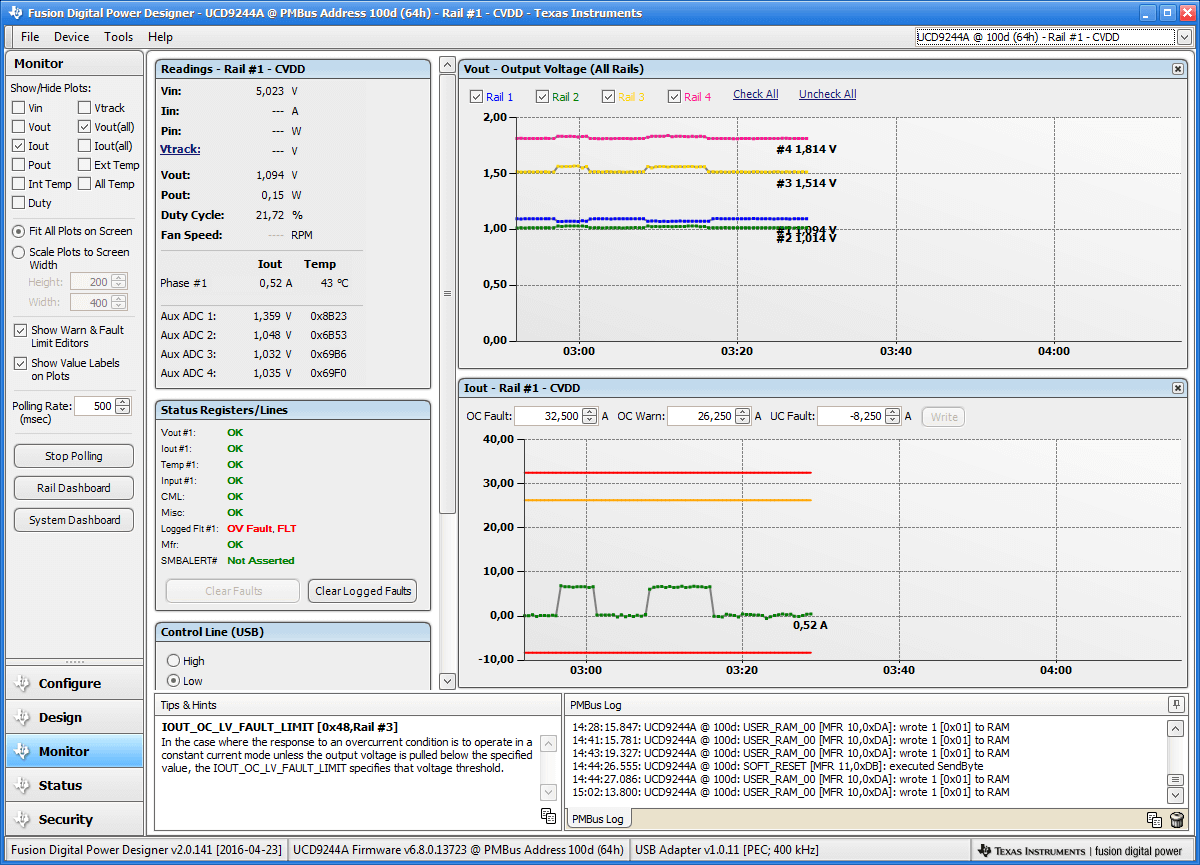Uncheck Rail 1 in Vout plot
The image size is (1200, 865).
tap(476, 97)
